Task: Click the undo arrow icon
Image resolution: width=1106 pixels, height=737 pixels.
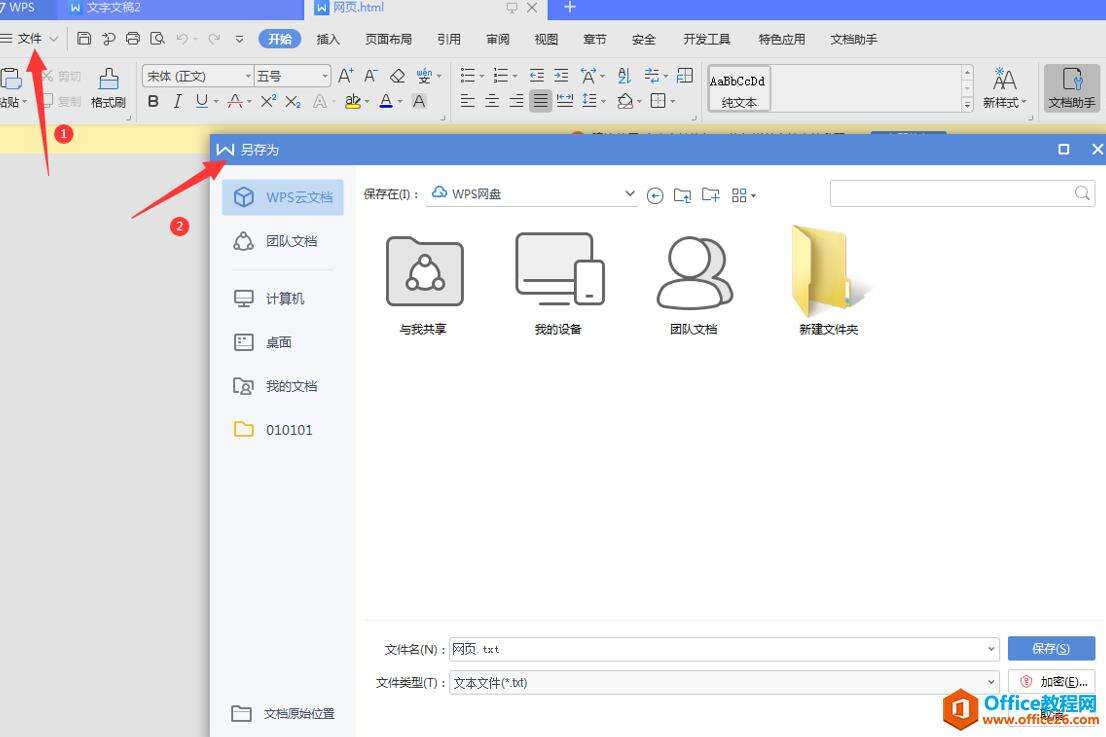Action: pos(182,39)
